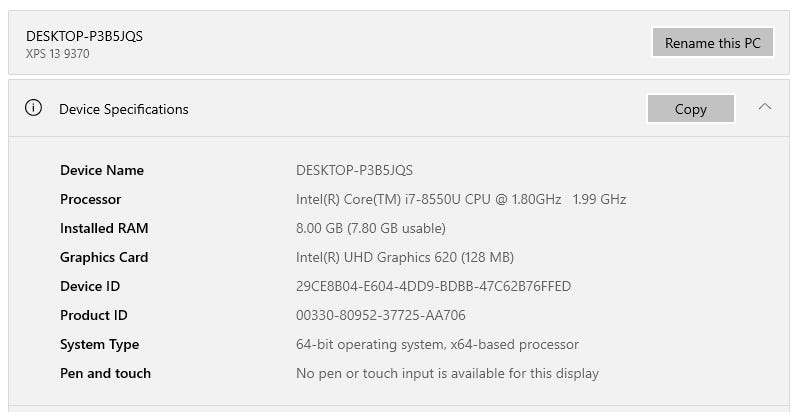Click the info icon beside Device Specifications
This screenshot has height=412, width=798.
tap(33, 108)
